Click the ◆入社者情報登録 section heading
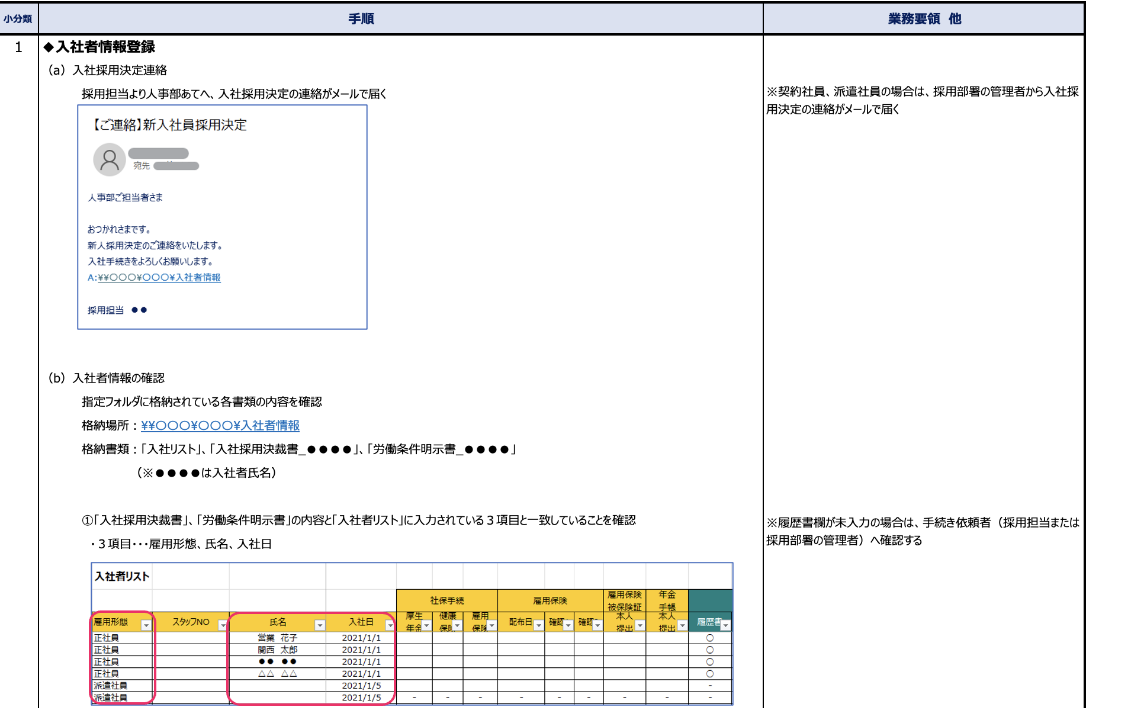Viewport: 1144px width, 708px height. [99, 47]
